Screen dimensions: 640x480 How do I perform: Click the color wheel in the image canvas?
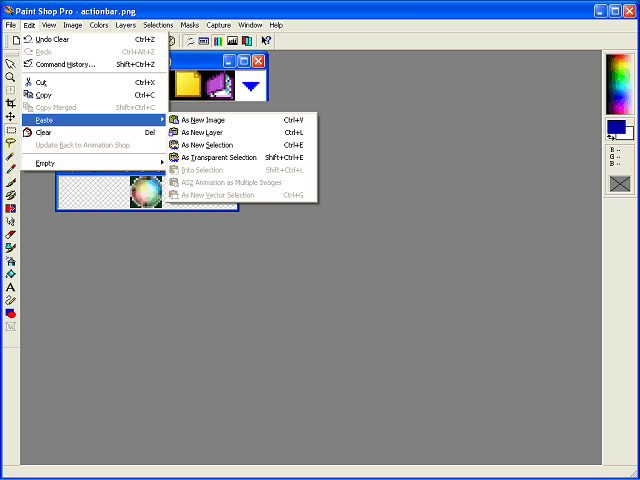click(146, 192)
